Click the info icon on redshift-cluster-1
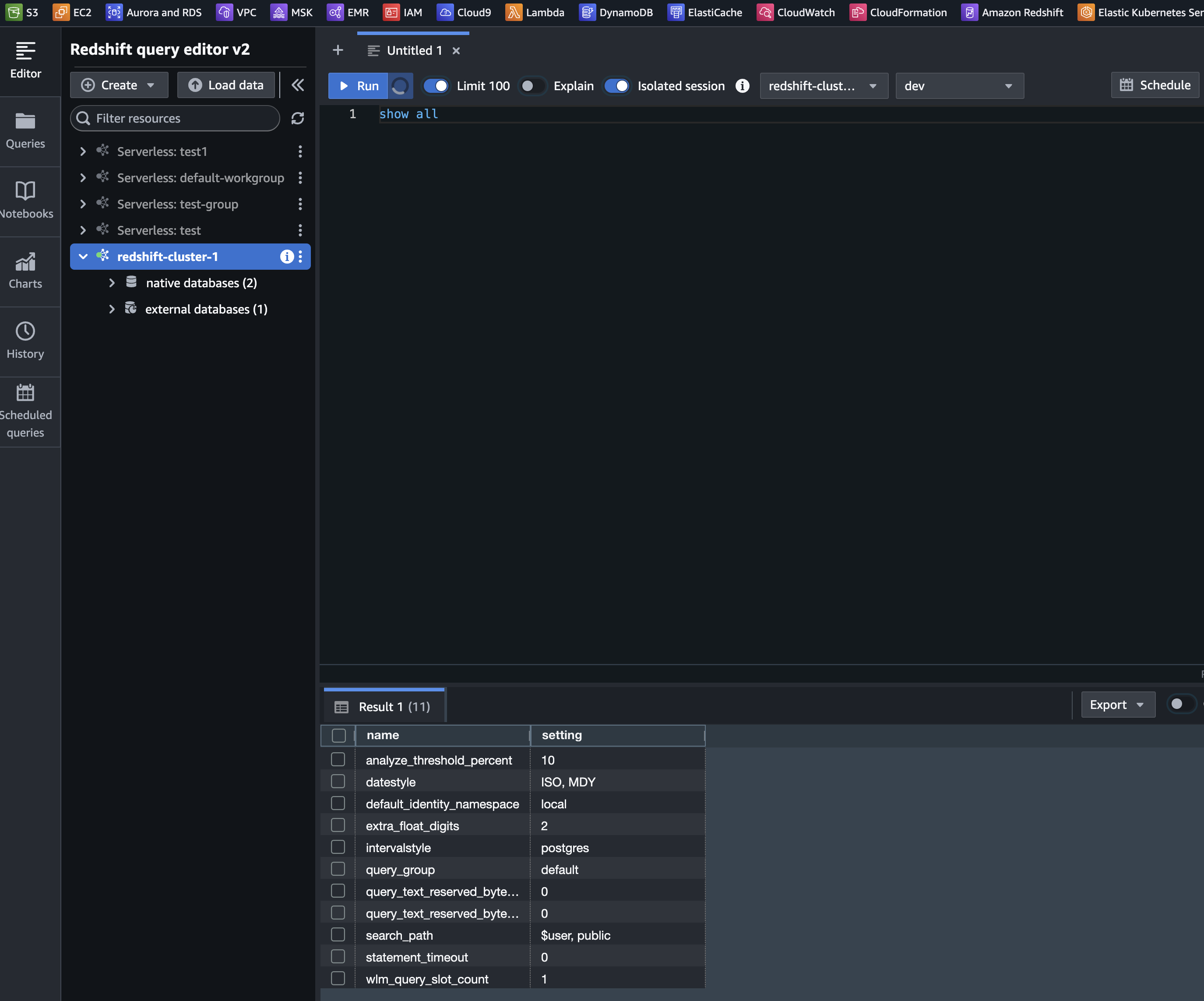Viewport: 1204px width, 1001px height. point(286,256)
